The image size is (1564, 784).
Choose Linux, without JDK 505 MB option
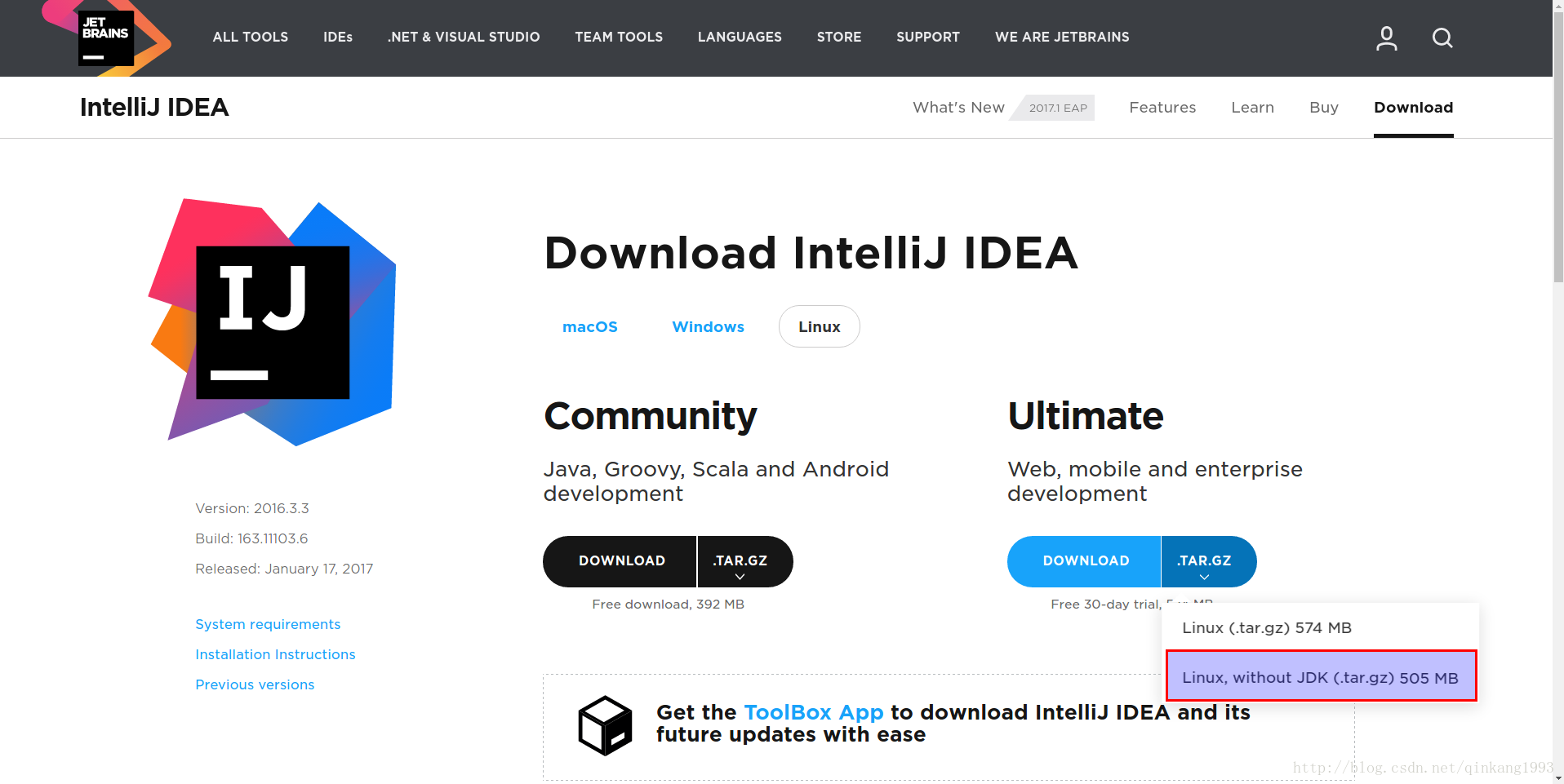(x=1321, y=676)
